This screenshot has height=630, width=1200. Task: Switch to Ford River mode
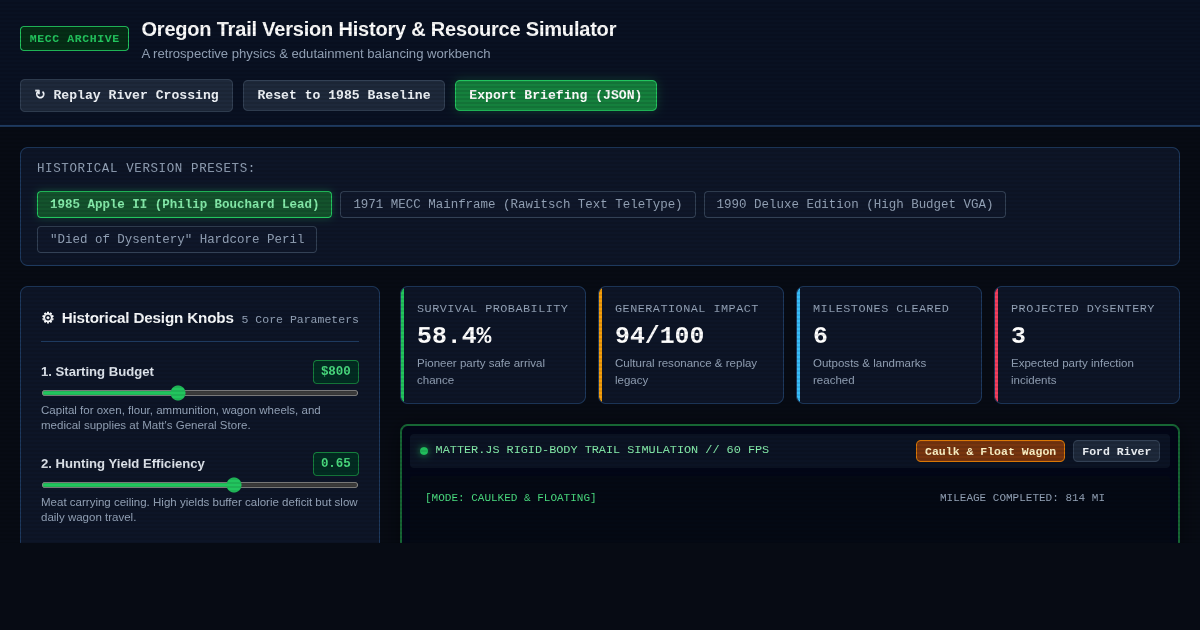coord(1116,451)
